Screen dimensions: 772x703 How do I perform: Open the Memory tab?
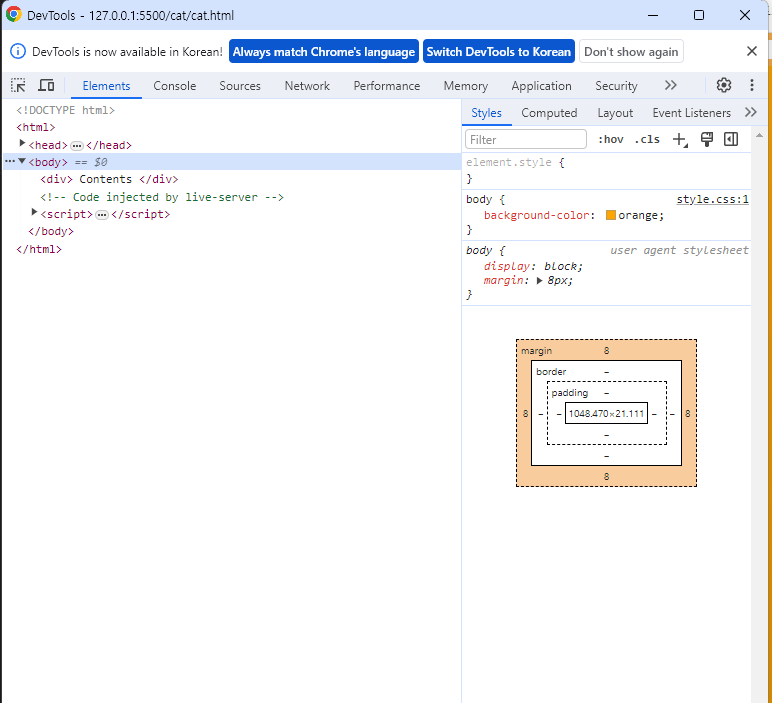pyautogui.click(x=466, y=86)
